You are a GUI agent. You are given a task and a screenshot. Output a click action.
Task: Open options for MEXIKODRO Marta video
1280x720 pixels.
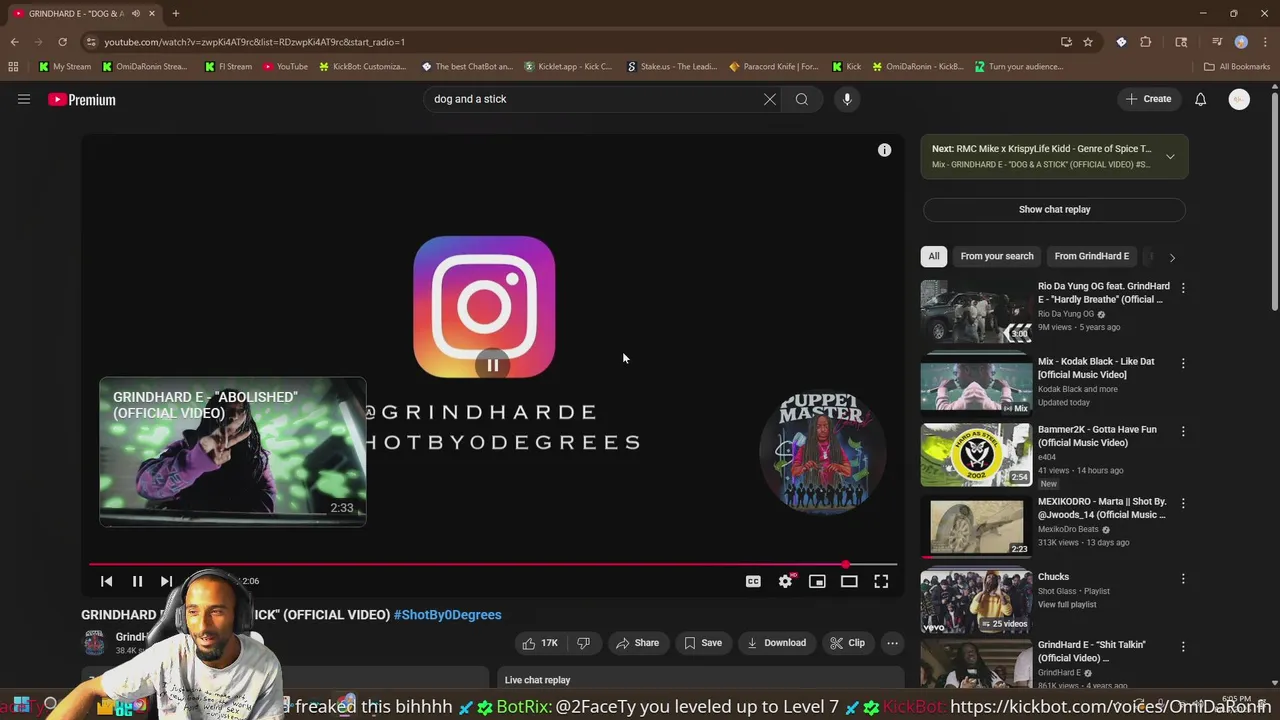(1183, 504)
